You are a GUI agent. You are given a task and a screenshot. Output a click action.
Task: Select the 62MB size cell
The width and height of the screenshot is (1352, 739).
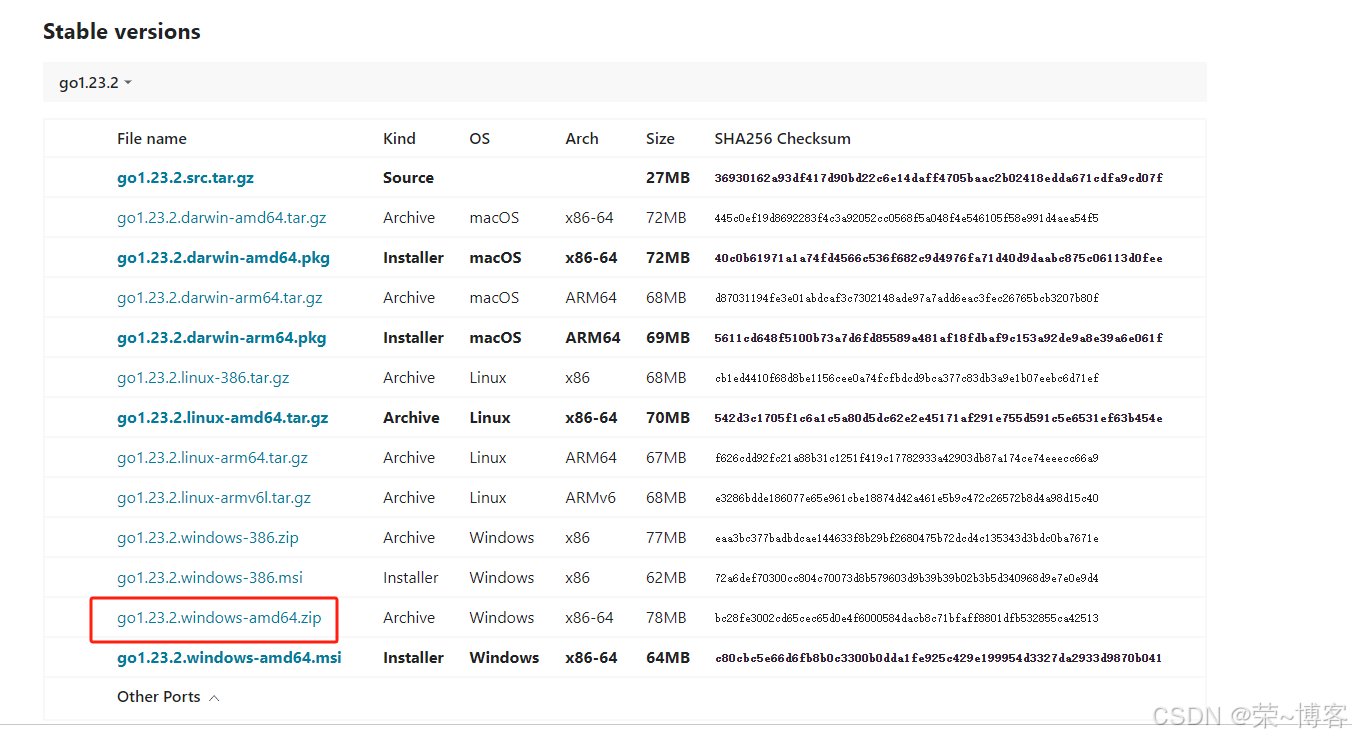[x=666, y=578]
